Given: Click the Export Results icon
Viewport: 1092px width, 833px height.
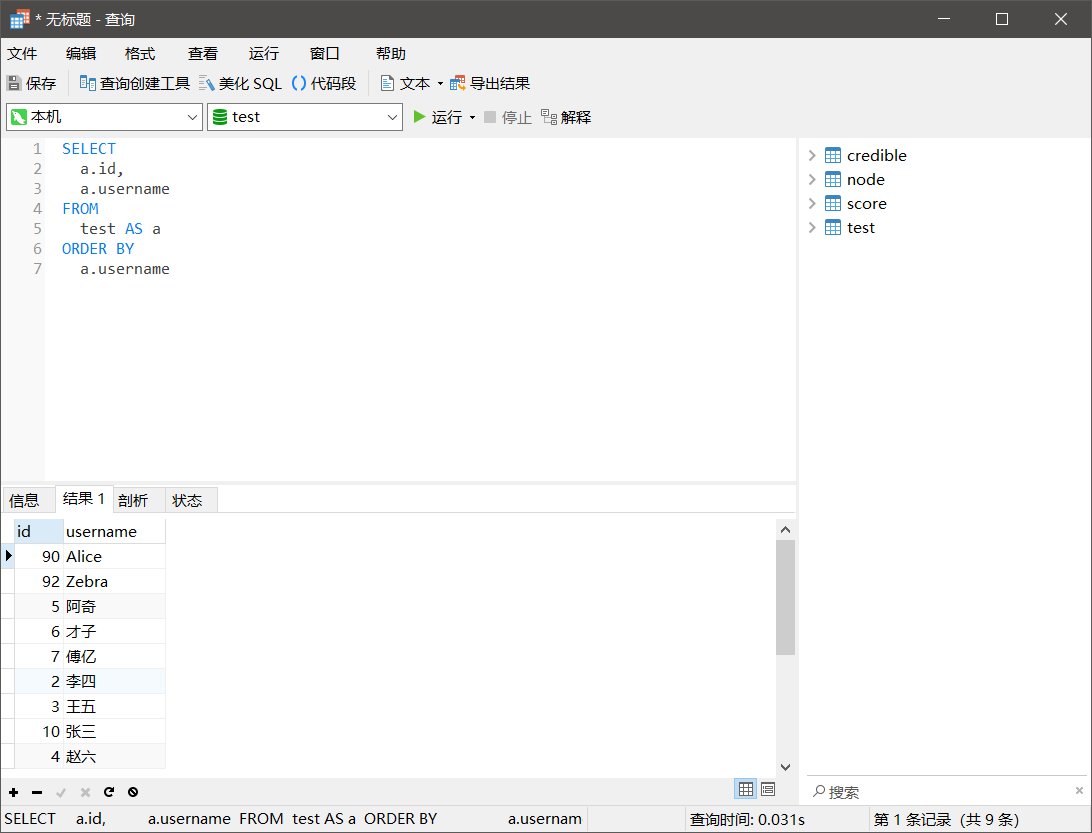Looking at the screenshot, I should tap(458, 84).
